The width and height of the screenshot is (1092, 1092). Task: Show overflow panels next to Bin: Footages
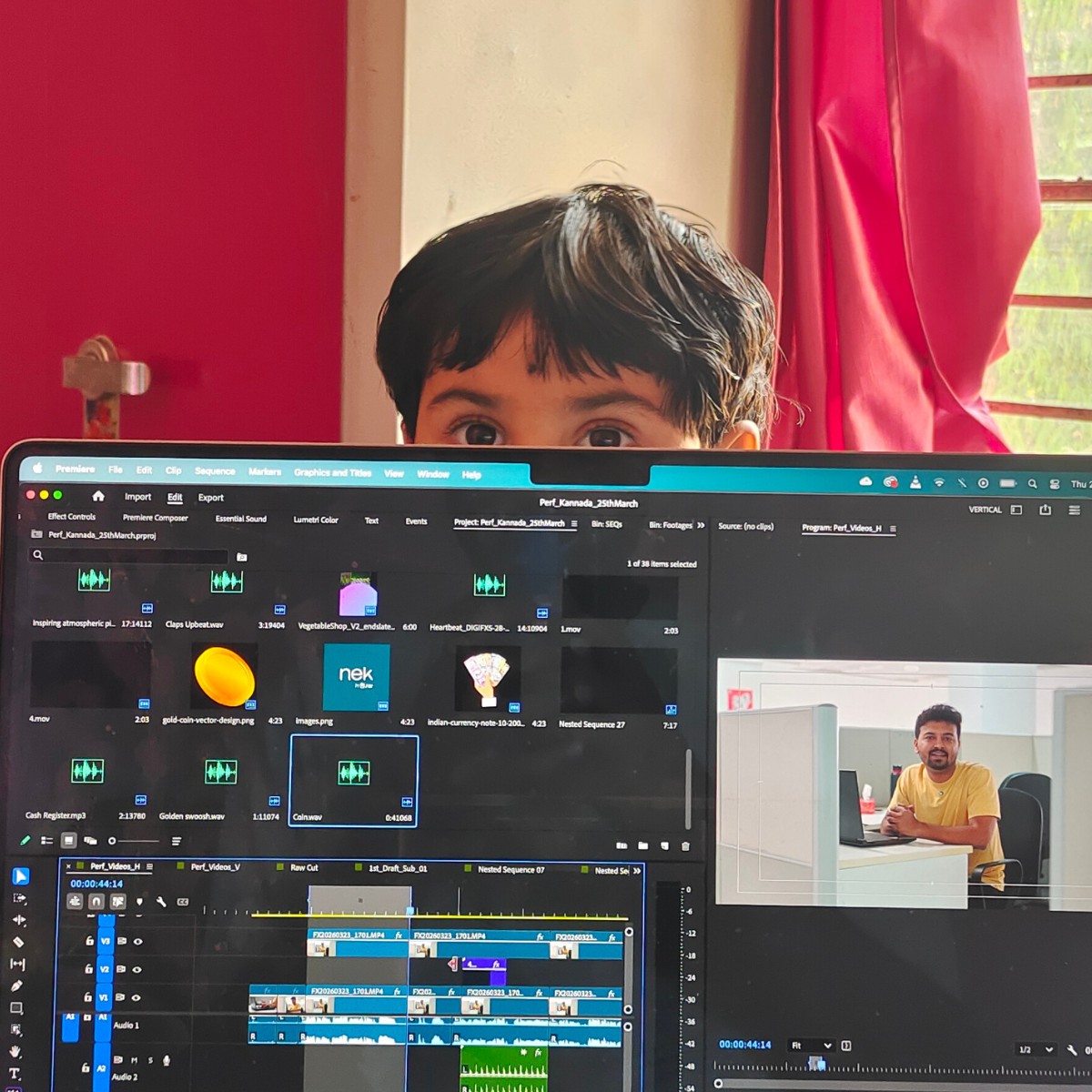click(701, 525)
